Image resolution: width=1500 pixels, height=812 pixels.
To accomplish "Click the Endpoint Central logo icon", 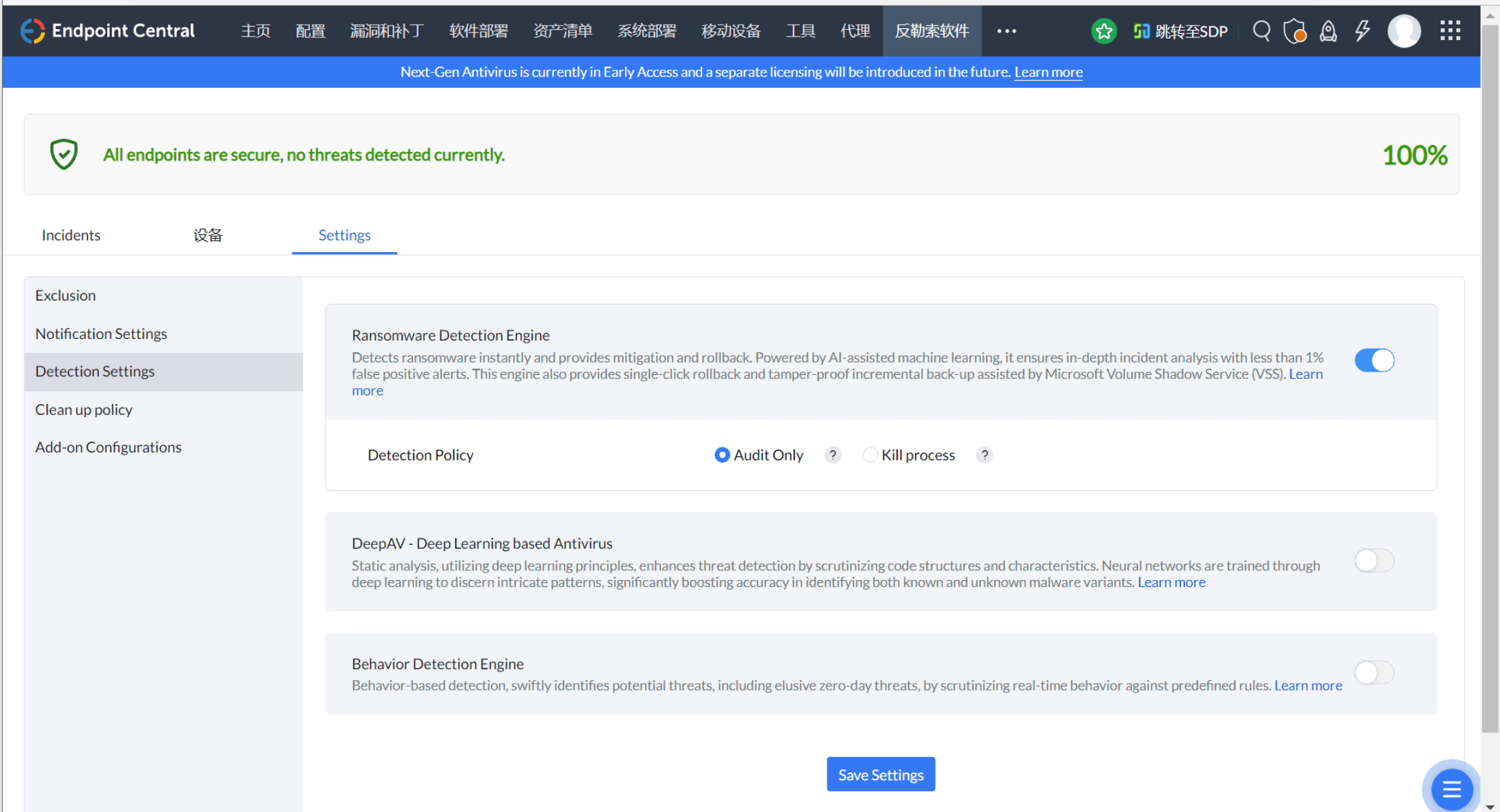I will [32, 31].
